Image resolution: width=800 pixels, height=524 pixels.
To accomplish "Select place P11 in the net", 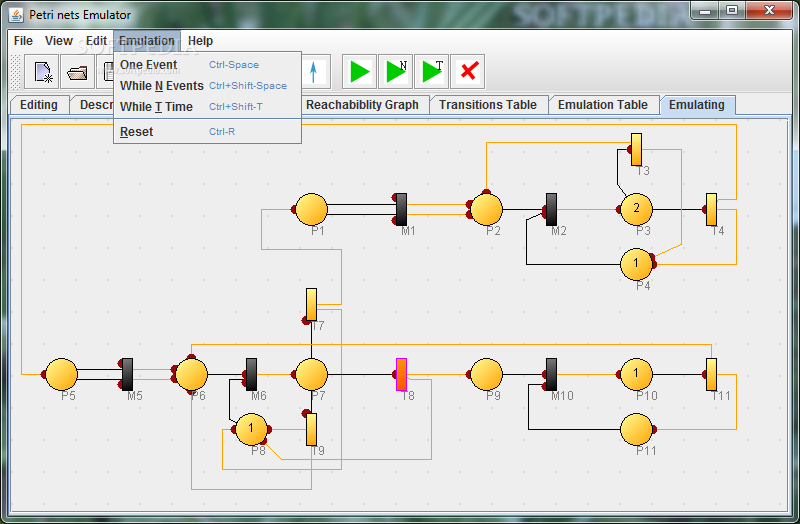I will pos(636,429).
